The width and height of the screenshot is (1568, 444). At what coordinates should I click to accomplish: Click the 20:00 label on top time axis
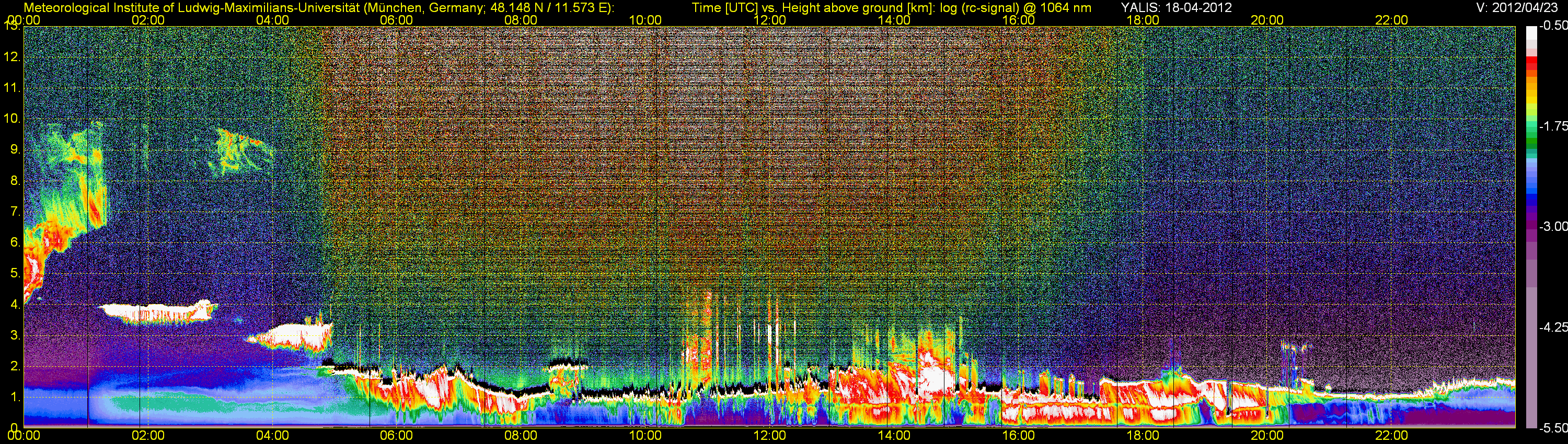tap(1267, 20)
